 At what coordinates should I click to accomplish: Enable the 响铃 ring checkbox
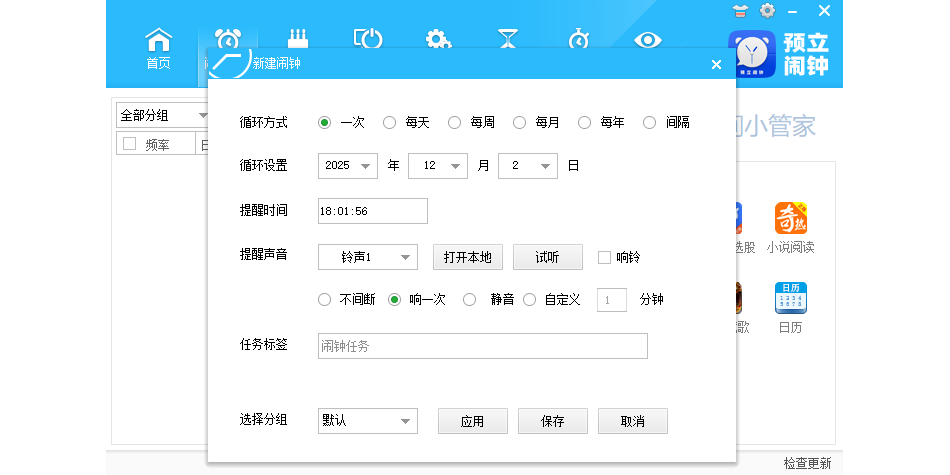(604, 257)
